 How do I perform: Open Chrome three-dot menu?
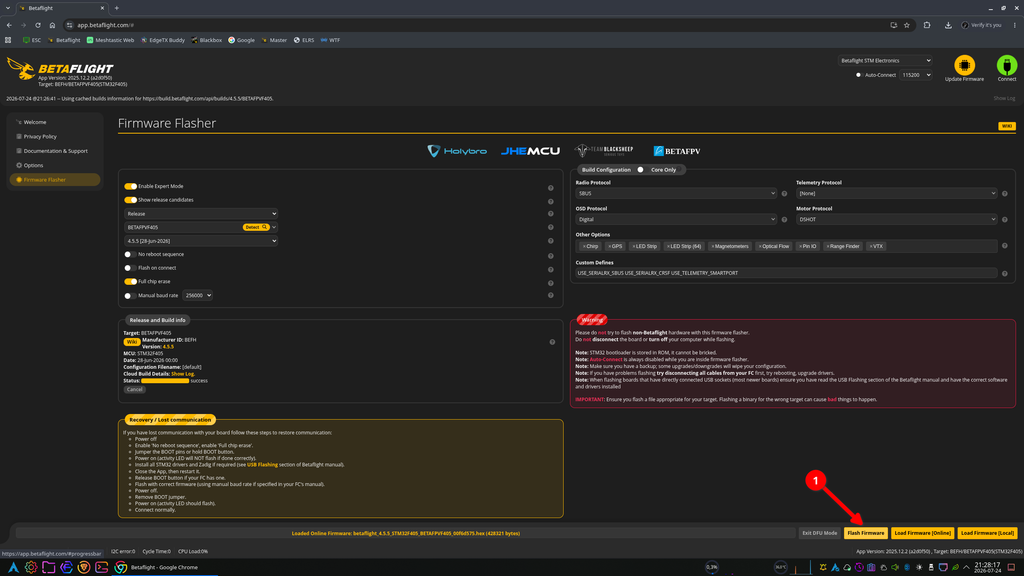tap(1014, 25)
